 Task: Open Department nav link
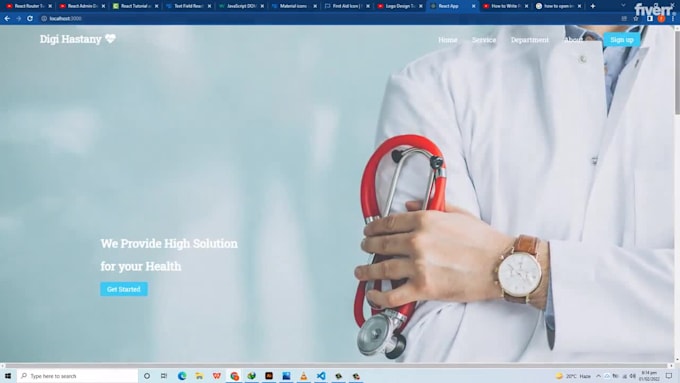point(530,40)
